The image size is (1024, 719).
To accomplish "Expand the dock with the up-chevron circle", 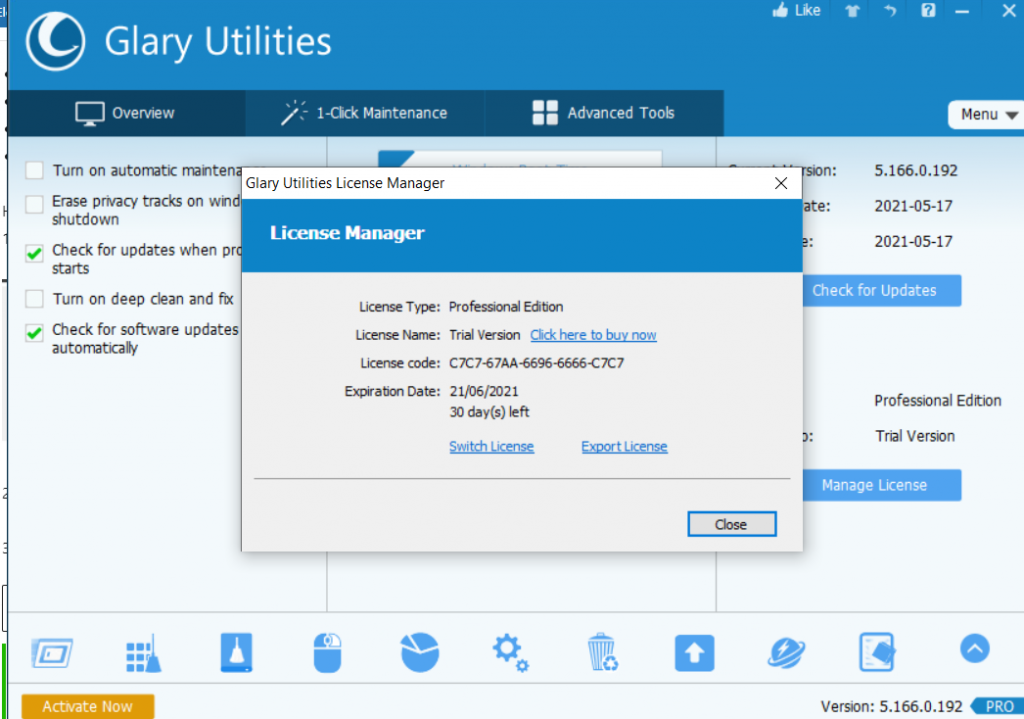I will click(x=974, y=648).
